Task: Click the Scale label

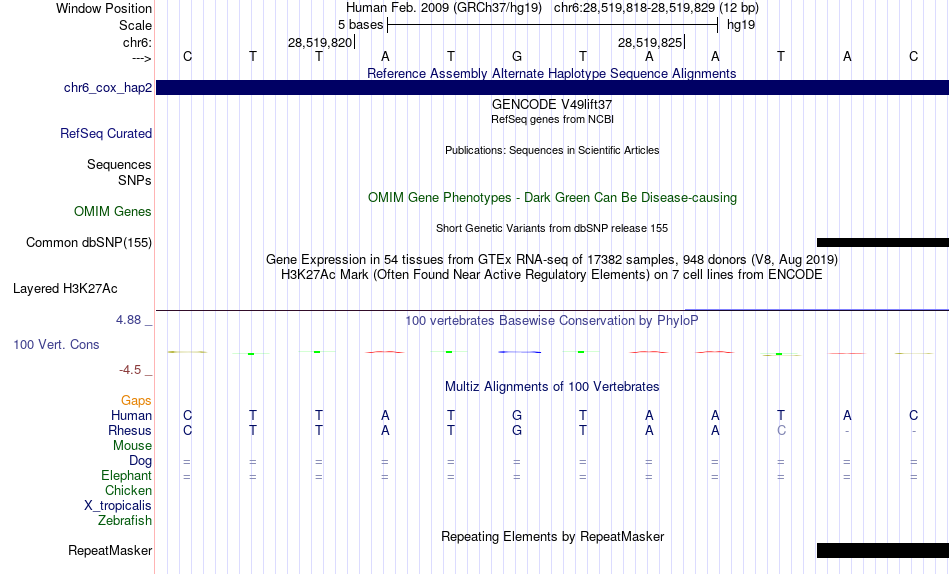Action: point(135,25)
